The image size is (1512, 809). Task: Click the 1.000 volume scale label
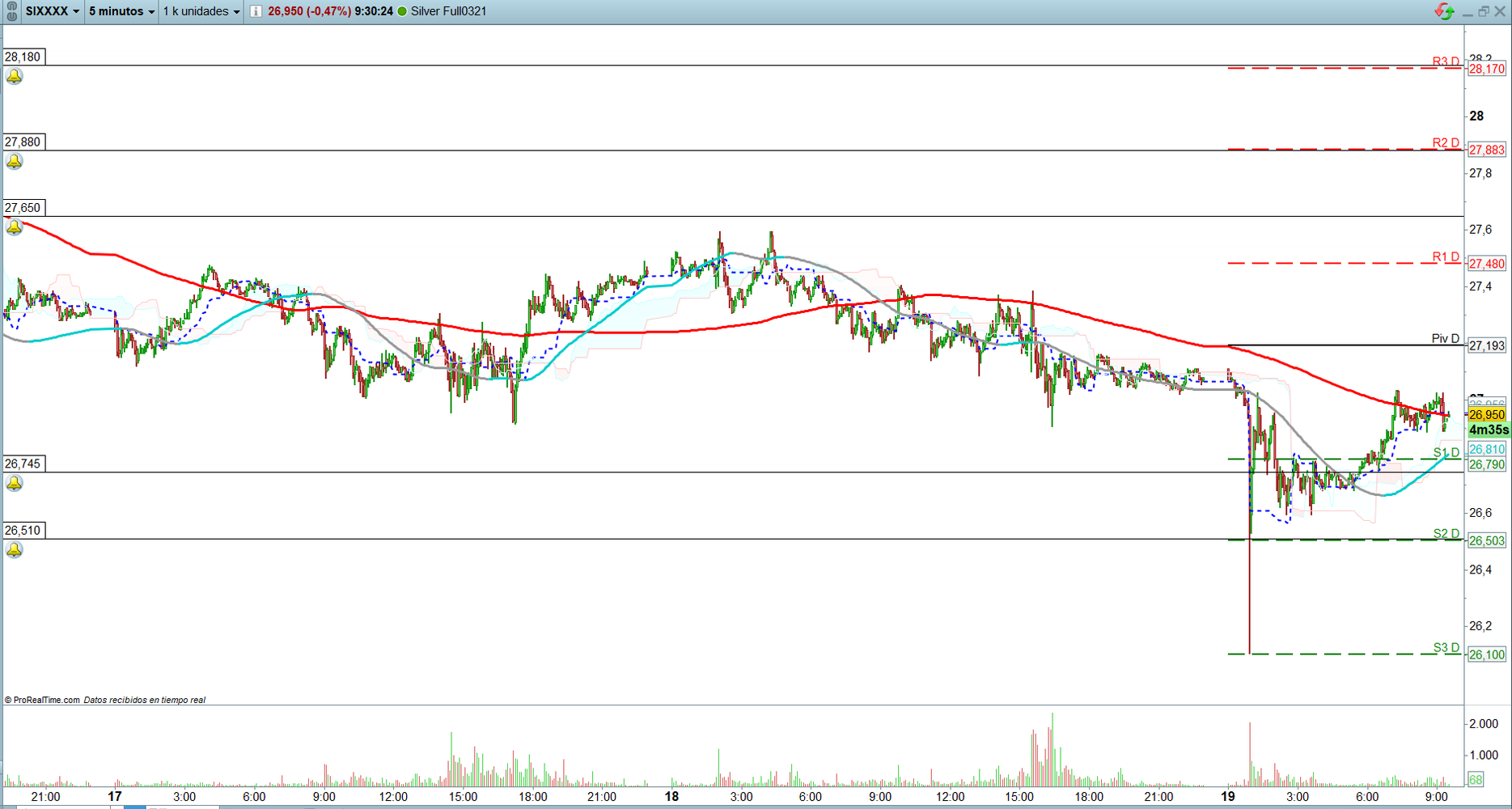[1484, 756]
